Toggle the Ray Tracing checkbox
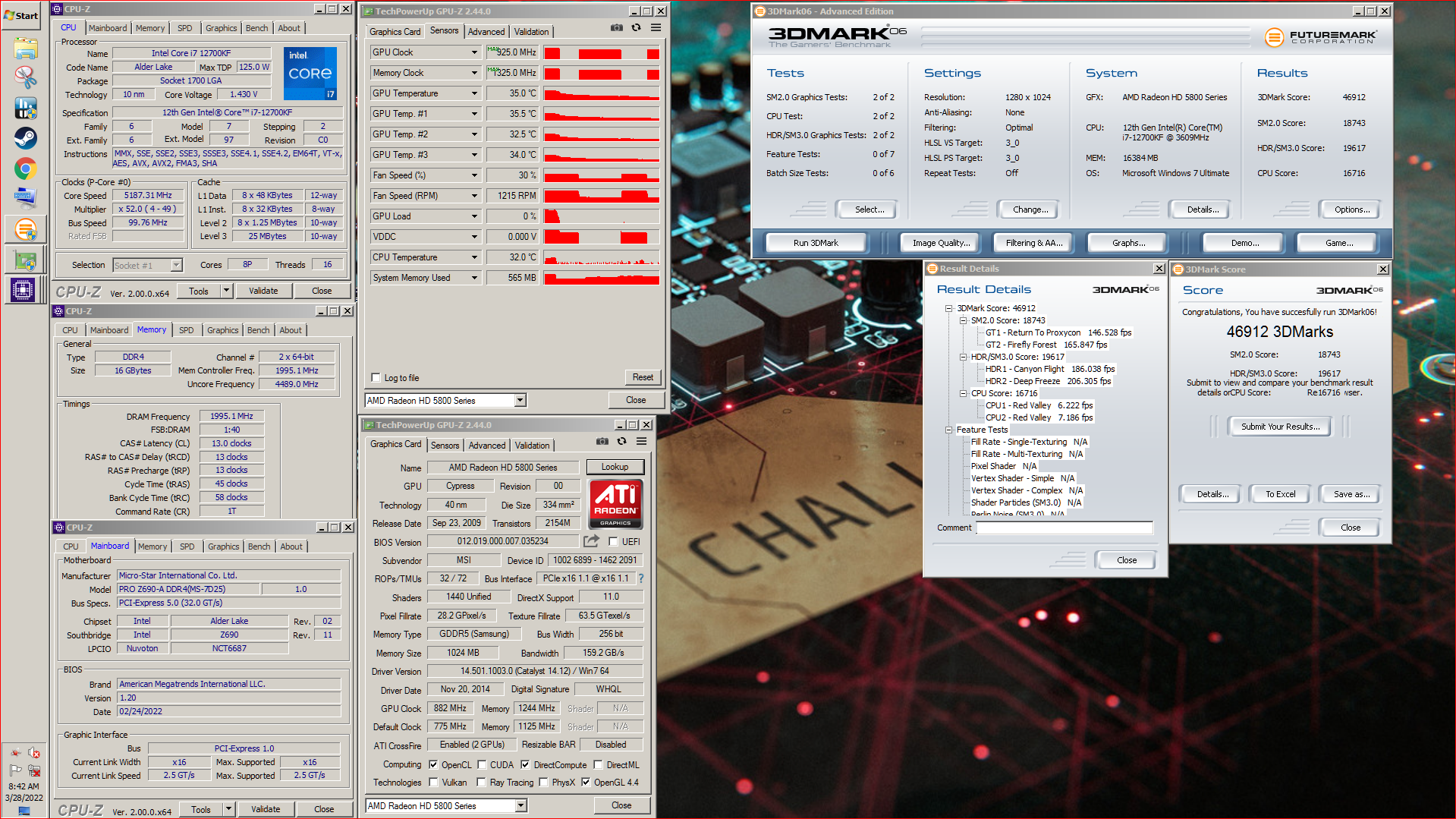 click(481, 782)
